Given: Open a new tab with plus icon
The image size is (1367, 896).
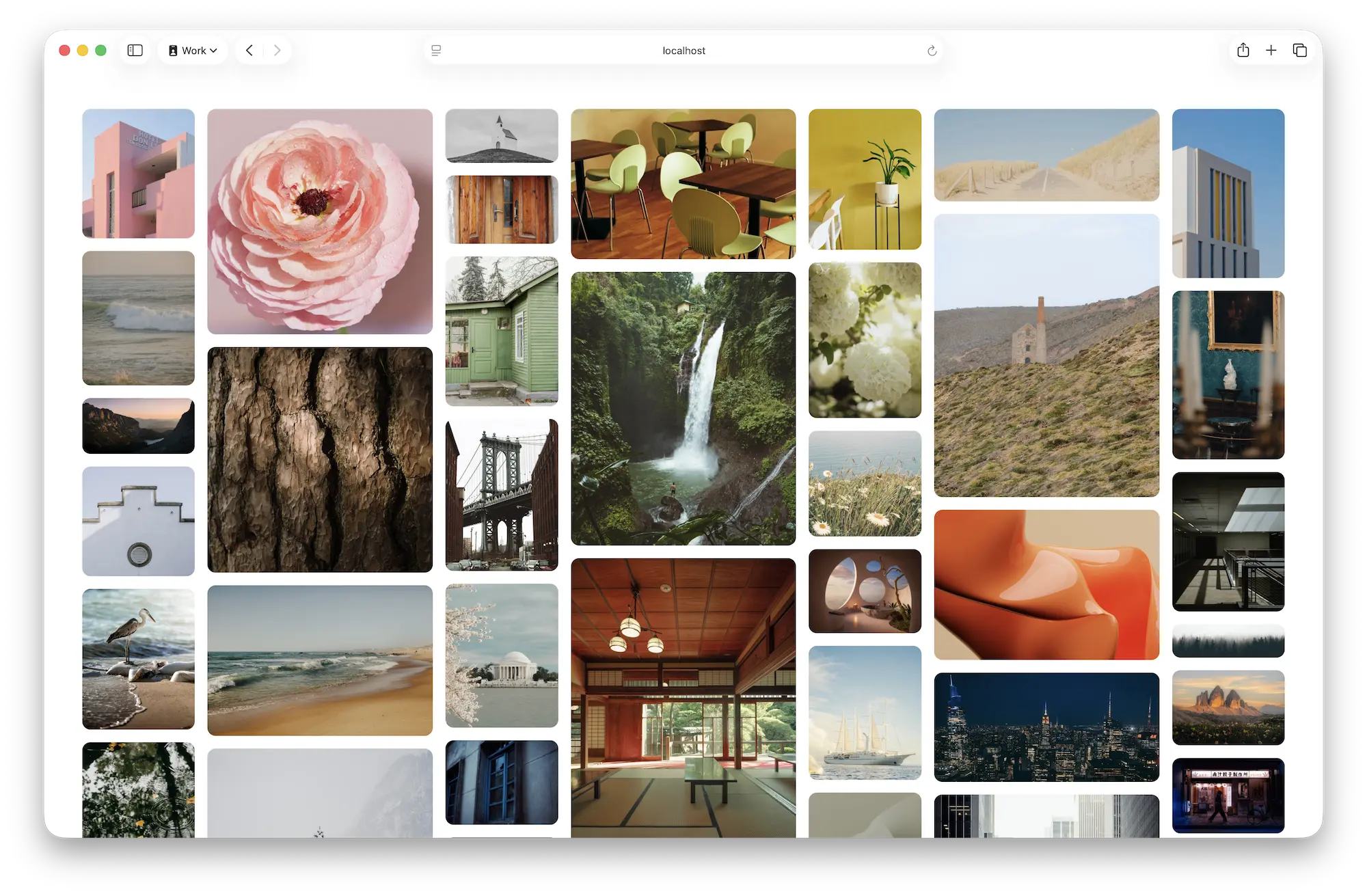Looking at the screenshot, I should 1271,51.
